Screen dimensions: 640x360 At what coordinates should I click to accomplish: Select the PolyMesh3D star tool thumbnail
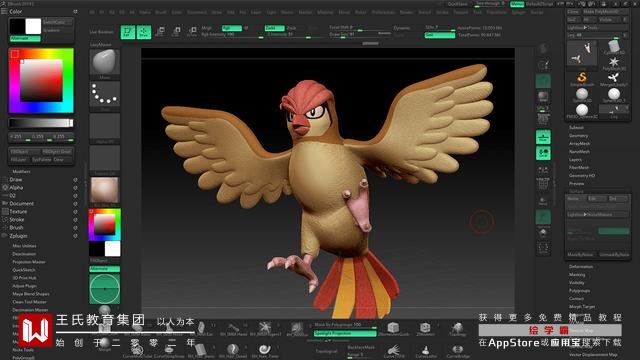[613, 62]
